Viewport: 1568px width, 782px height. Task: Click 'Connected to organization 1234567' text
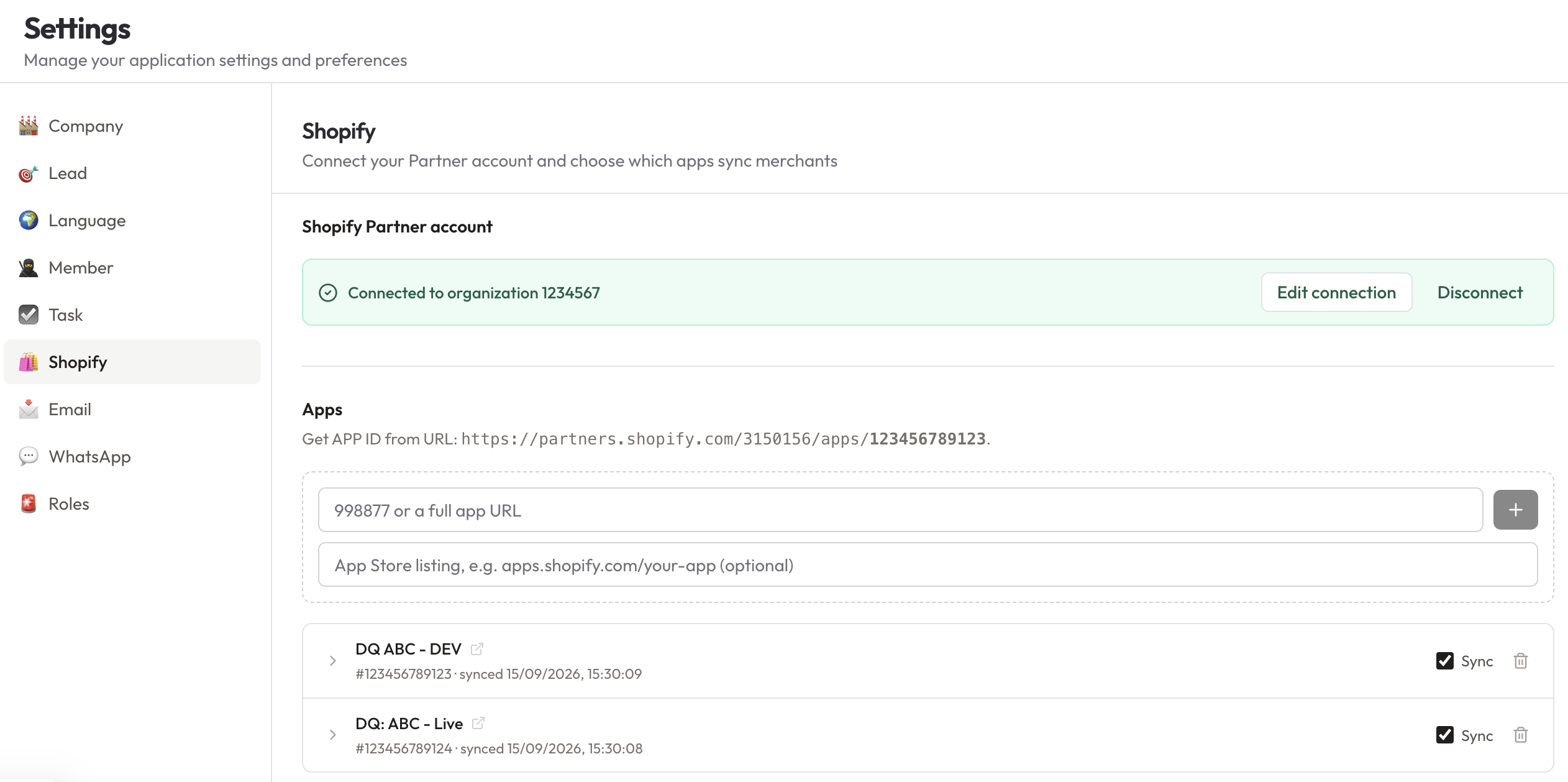pyautogui.click(x=474, y=293)
